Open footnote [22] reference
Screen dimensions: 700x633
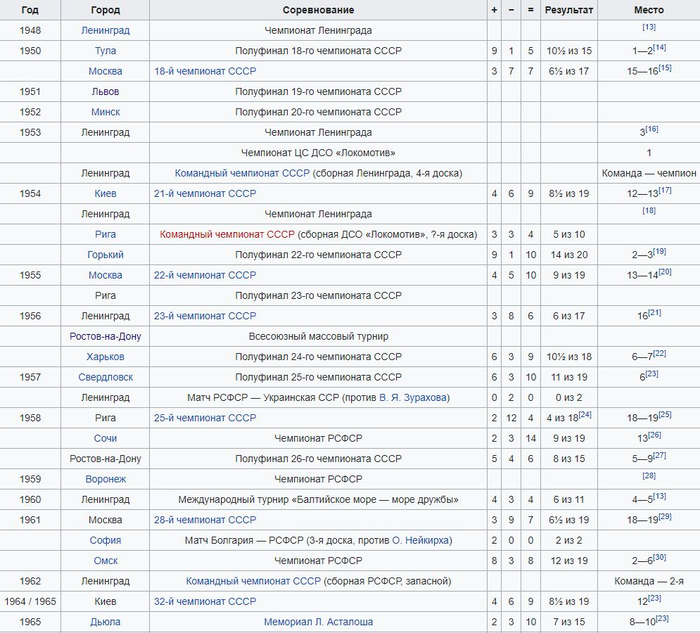click(x=659, y=354)
